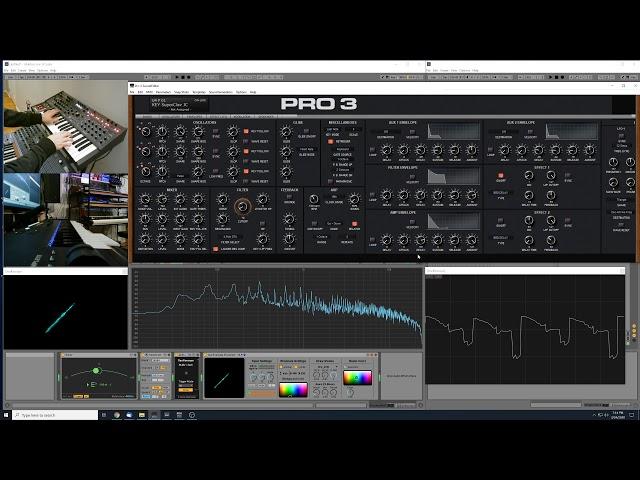This screenshot has height=480, width=640.
Task: Toggle the Arp Relatch switch
Action: [x=354, y=224]
